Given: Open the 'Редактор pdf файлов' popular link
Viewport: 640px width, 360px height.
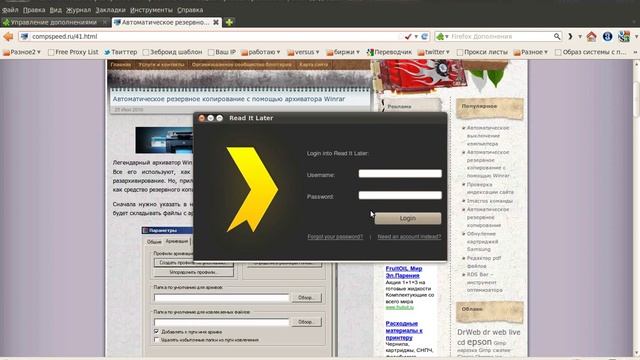Looking at the screenshot, I should coord(484,262).
